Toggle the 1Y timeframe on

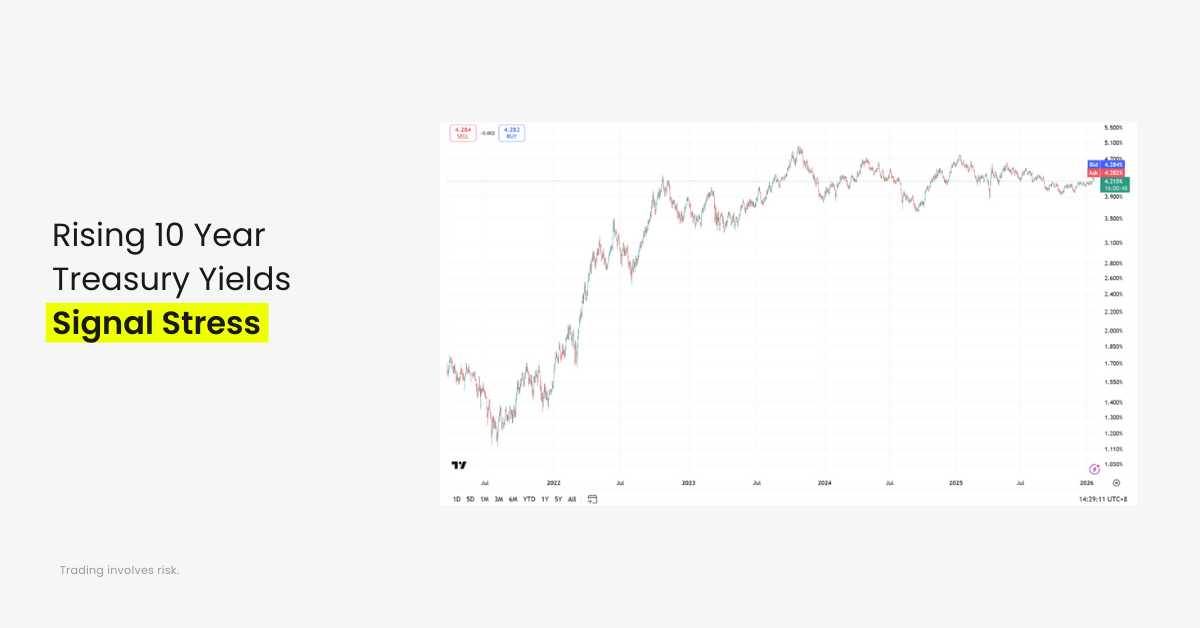pyautogui.click(x=543, y=499)
